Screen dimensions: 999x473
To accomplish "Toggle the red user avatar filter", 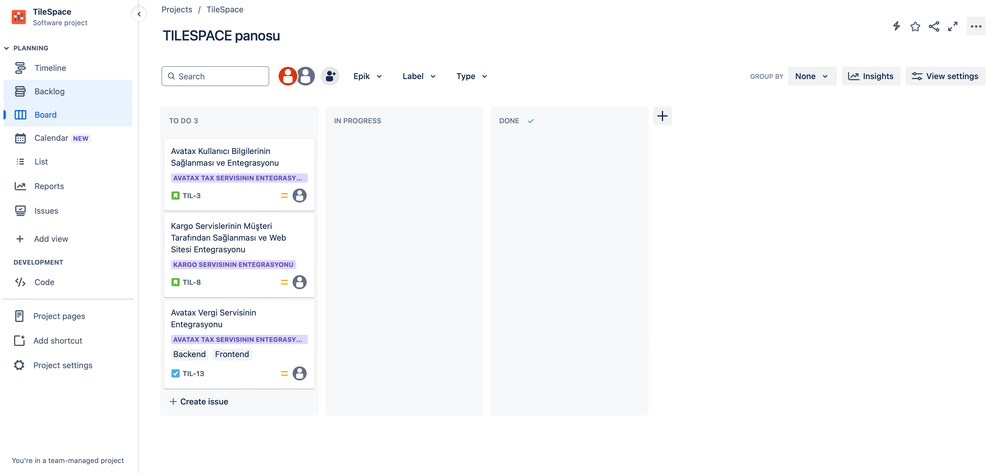I will 287,76.
